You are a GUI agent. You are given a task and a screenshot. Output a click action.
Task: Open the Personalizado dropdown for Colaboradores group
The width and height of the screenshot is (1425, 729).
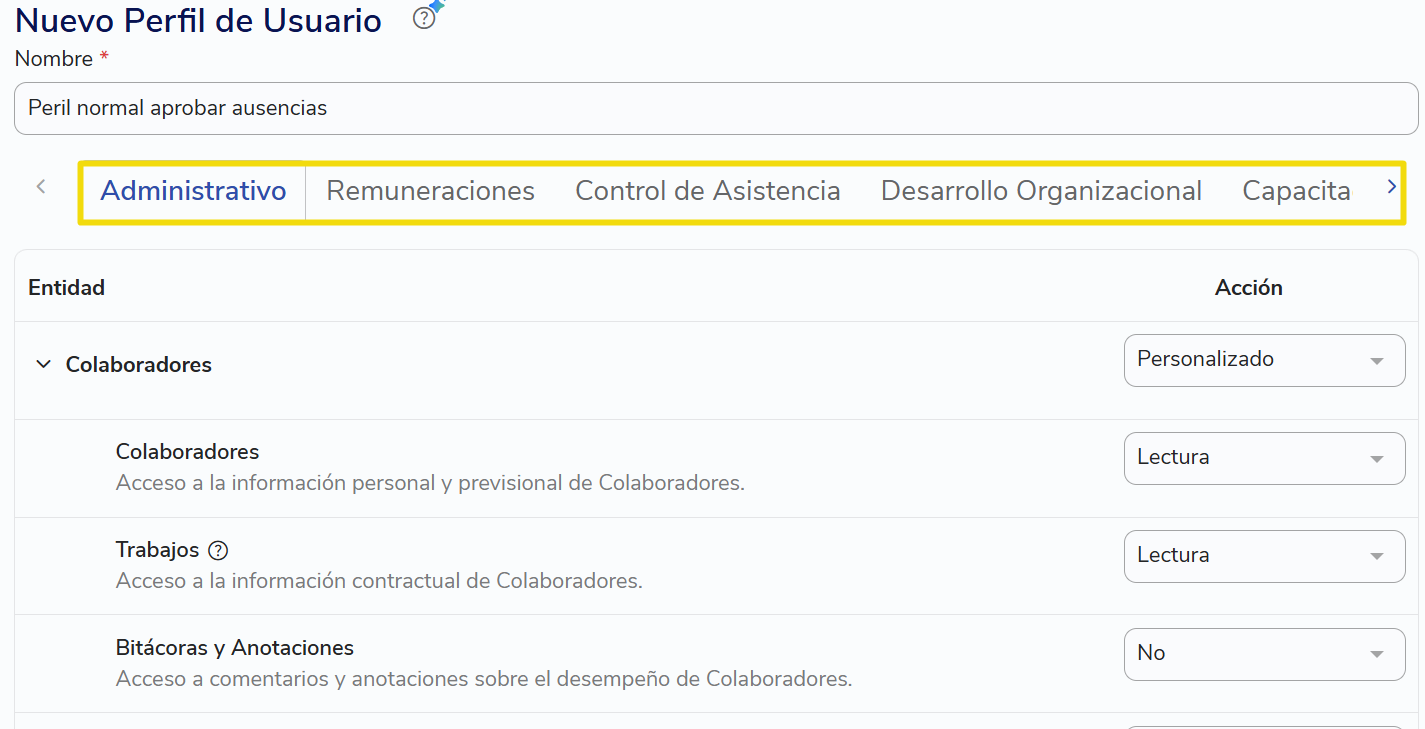(x=1264, y=360)
